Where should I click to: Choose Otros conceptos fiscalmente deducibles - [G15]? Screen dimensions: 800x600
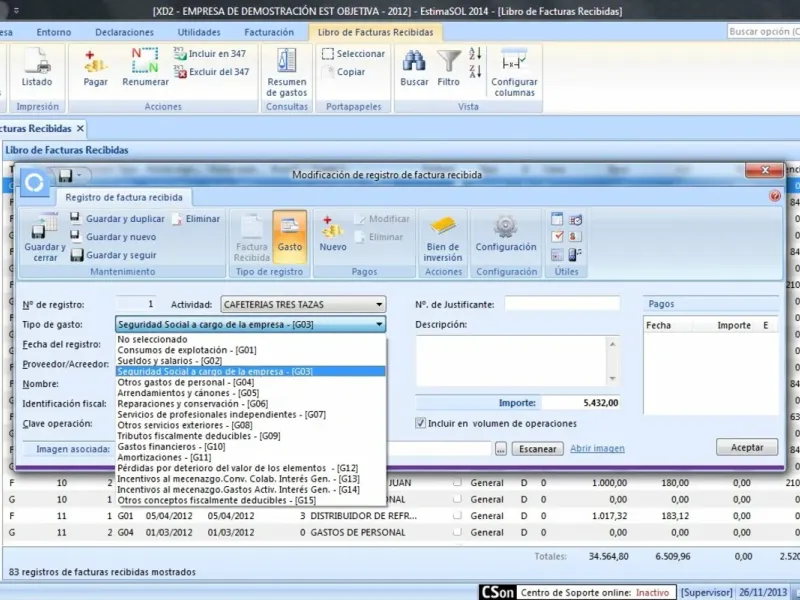251,500
